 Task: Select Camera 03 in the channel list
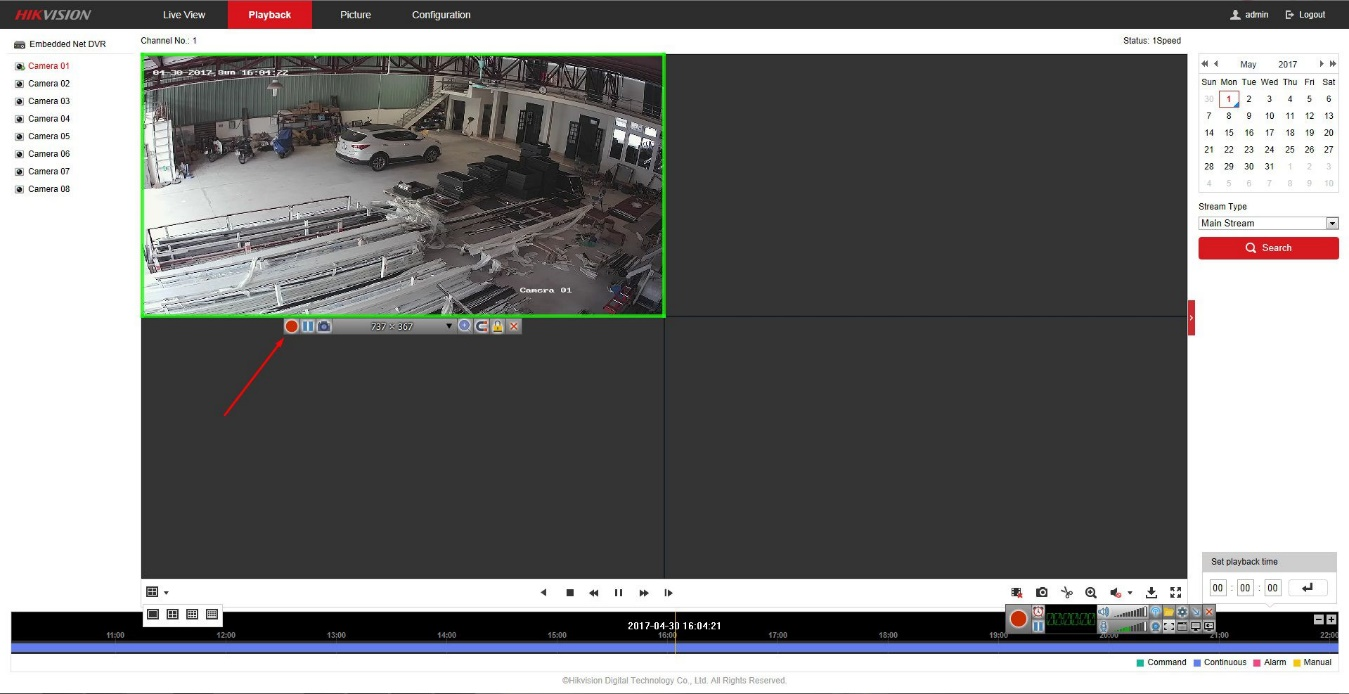pyautogui.click(x=49, y=101)
